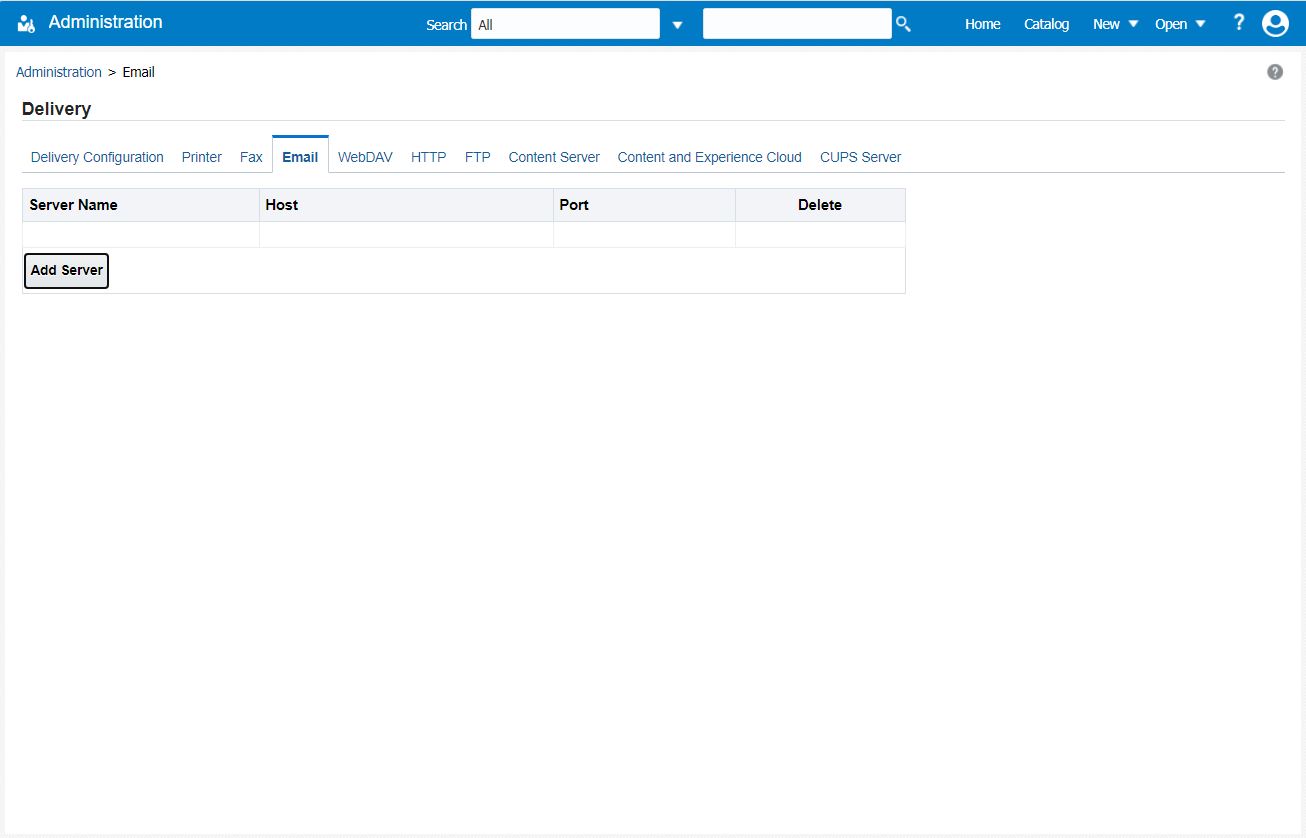This screenshot has height=838, width=1306.
Task: Click the search magnifier icon
Action: pyautogui.click(x=903, y=24)
